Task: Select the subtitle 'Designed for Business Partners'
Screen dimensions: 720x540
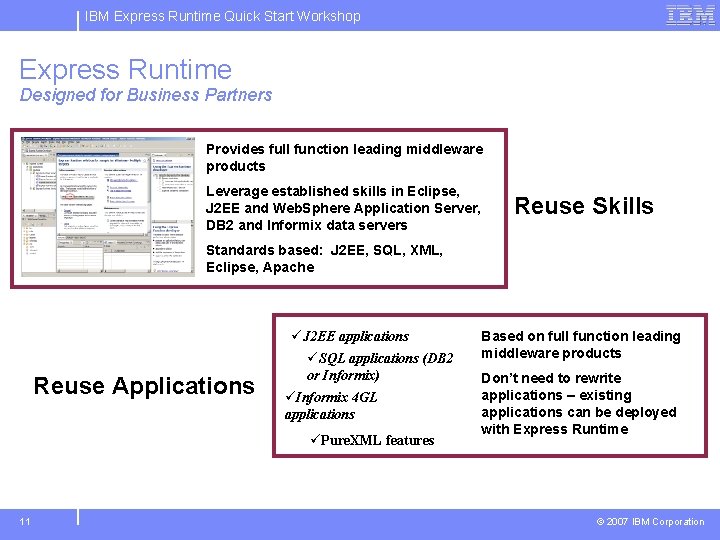Action: (x=146, y=95)
